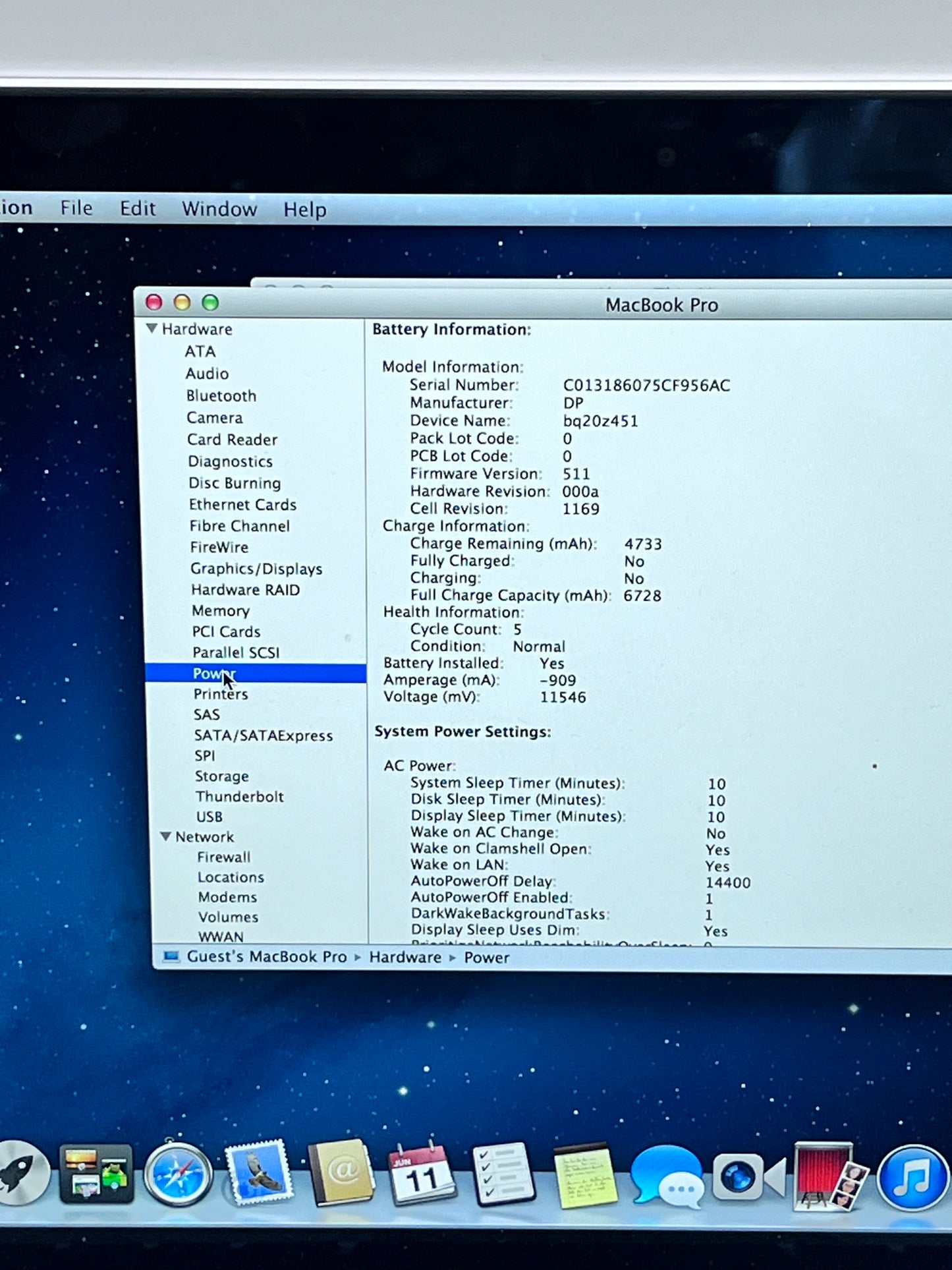This screenshot has width=952, height=1270.
Task: Select SPI in the sidebar
Action: [205, 755]
